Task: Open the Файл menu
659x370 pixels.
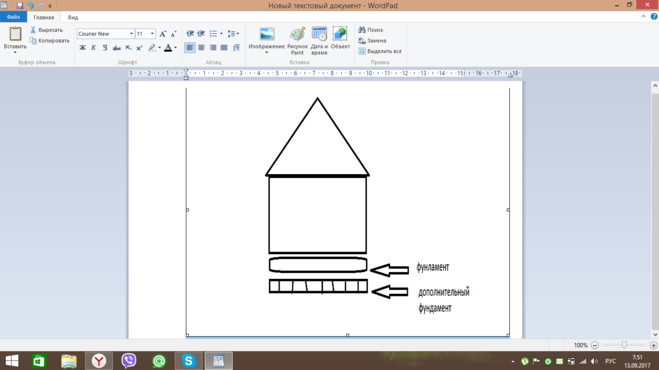Action: [x=13, y=17]
